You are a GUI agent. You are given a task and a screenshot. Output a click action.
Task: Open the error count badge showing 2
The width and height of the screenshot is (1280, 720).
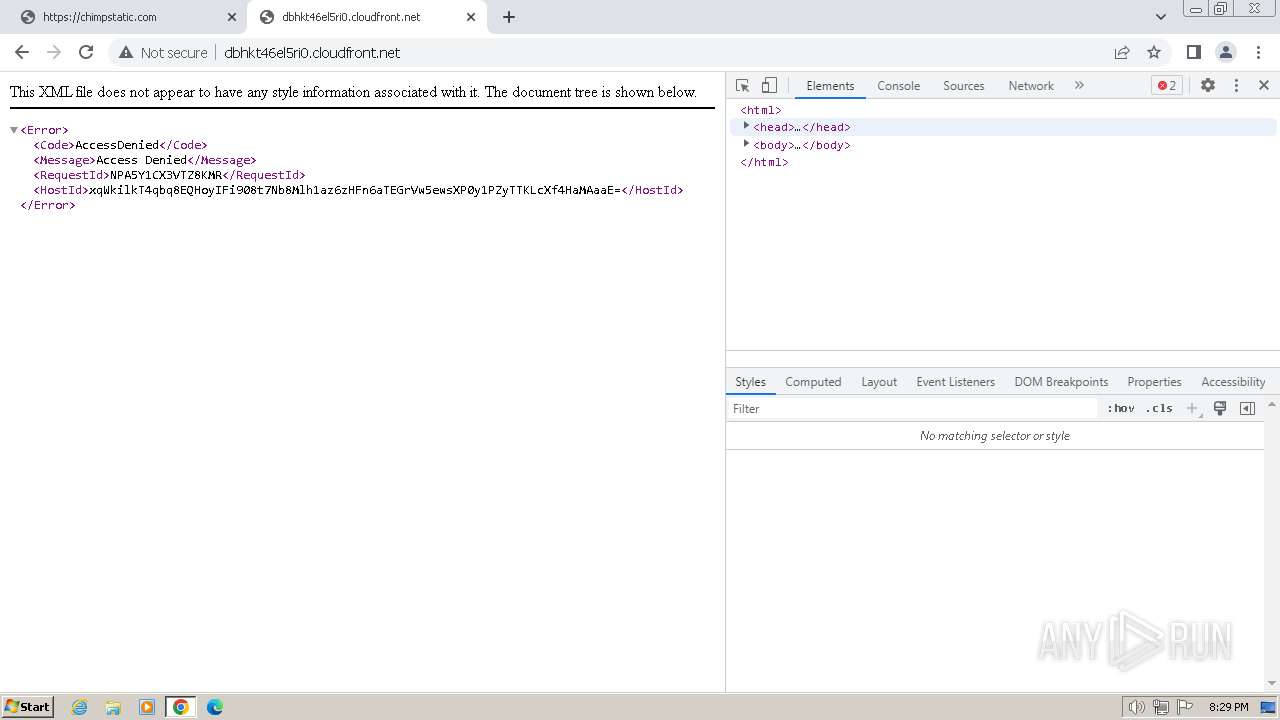1167,86
